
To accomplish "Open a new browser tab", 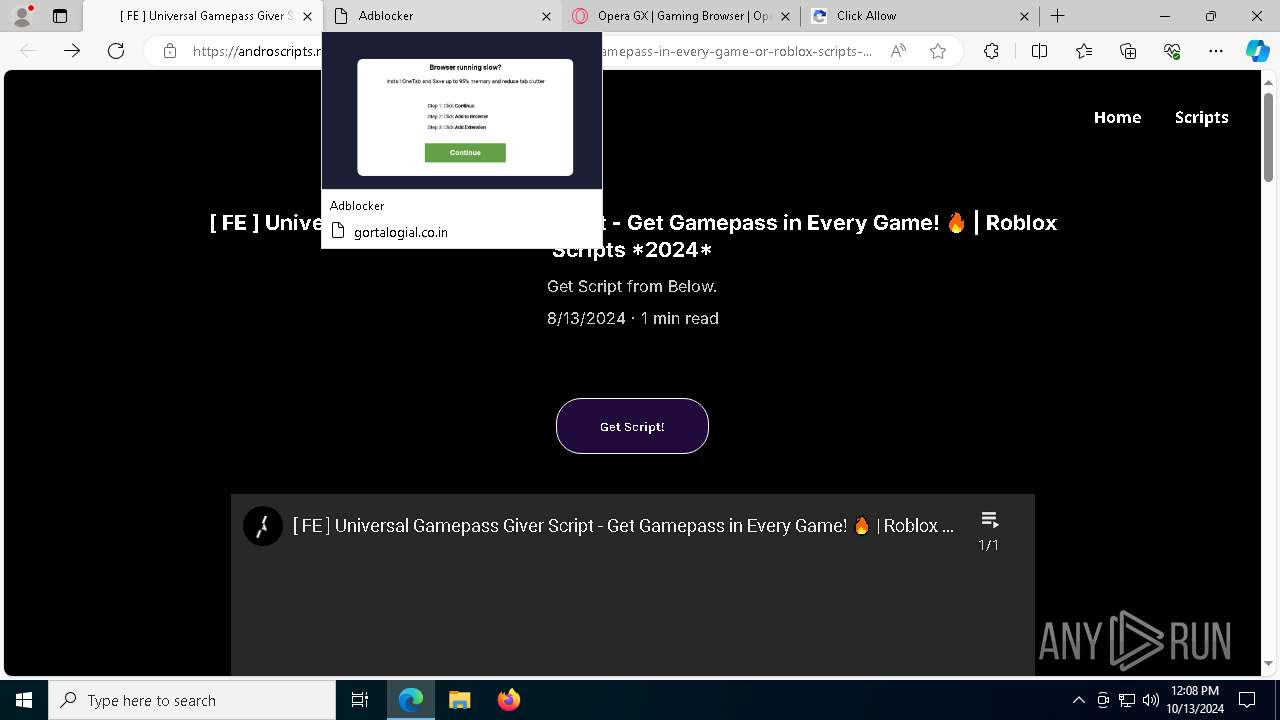I will (1057, 16).
